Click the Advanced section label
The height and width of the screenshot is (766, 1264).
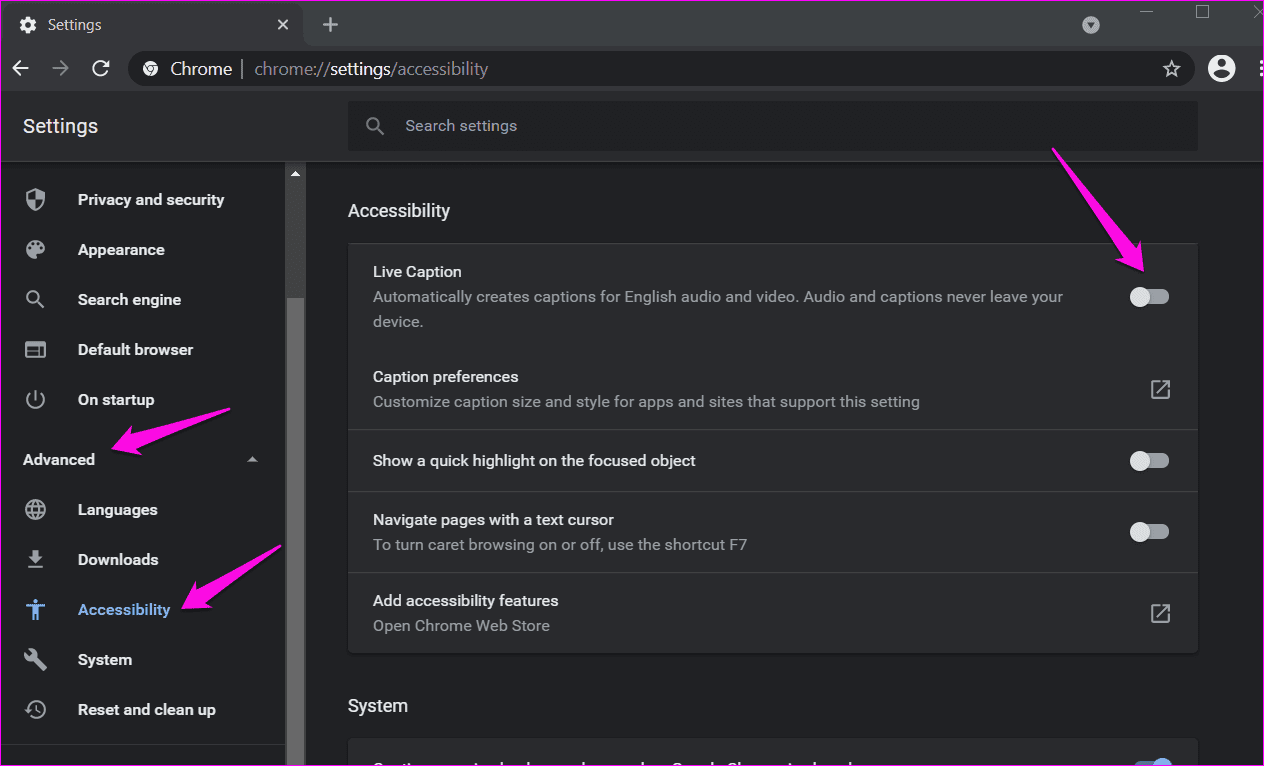click(x=59, y=460)
